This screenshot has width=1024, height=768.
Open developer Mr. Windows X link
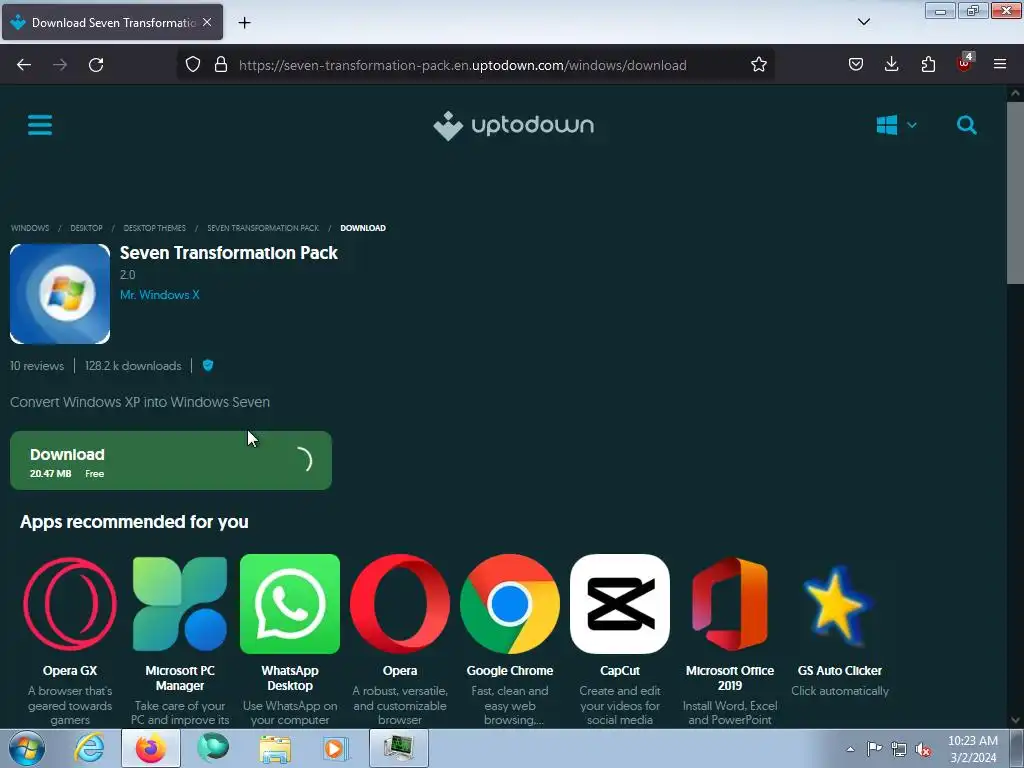tap(159, 295)
